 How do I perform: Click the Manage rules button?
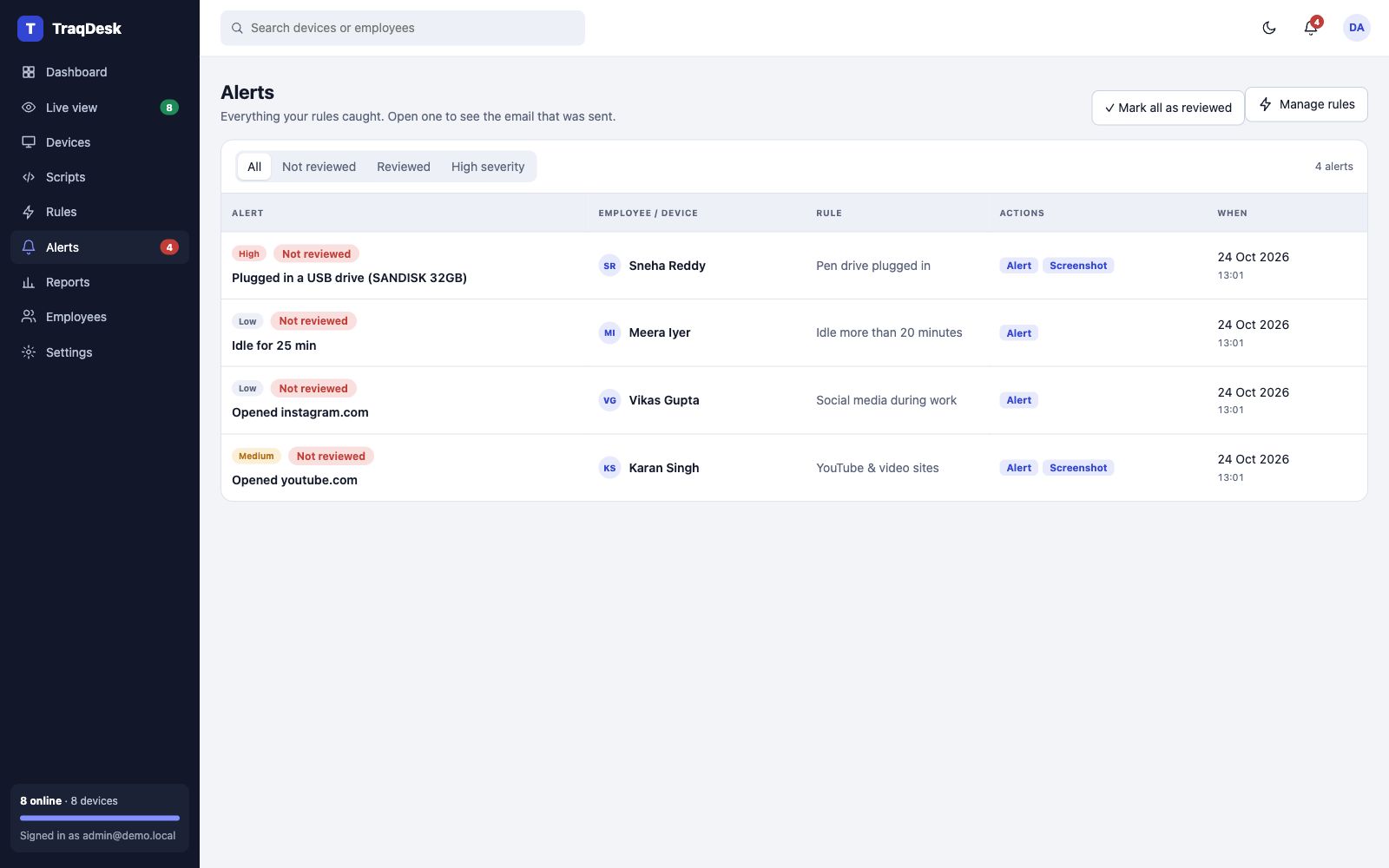pyautogui.click(x=1307, y=104)
